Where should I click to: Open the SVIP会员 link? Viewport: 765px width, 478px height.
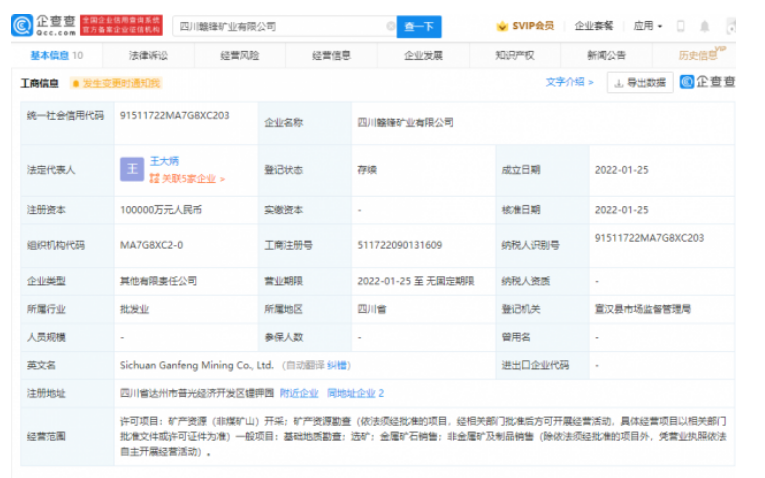click(533, 26)
